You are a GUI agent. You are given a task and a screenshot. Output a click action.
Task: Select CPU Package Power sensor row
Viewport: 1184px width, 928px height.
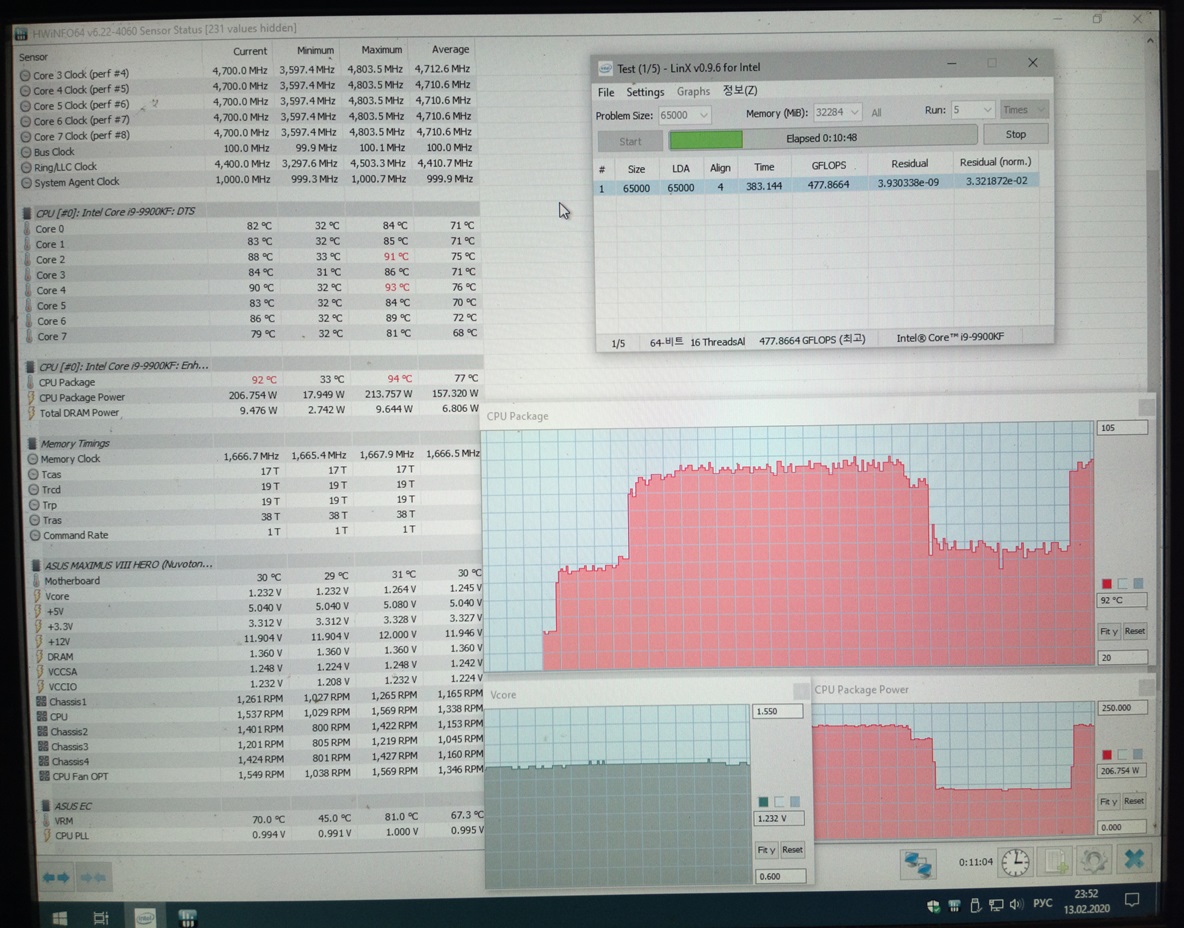pyautogui.click(x=253, y=396)
